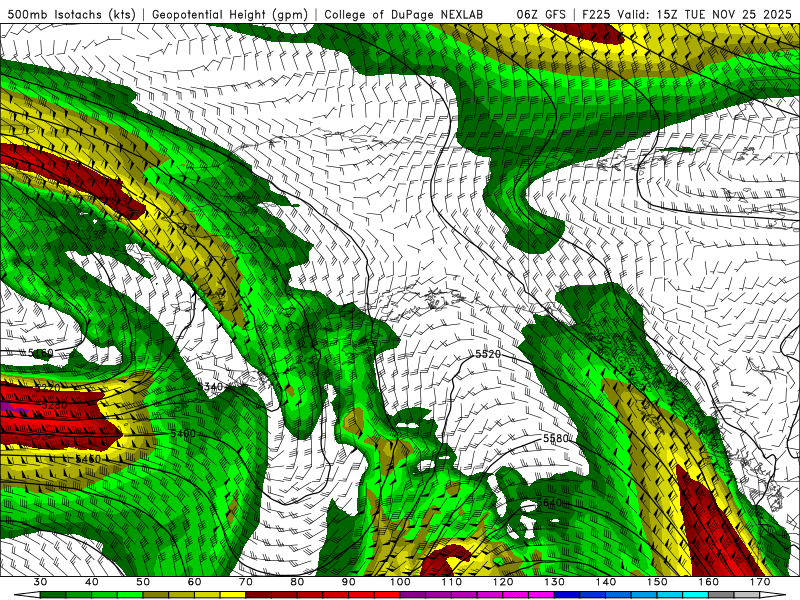The width and height of the screenshot is (800, 600).
Task: Select the olive swatch just above 50
Action: 156,595
